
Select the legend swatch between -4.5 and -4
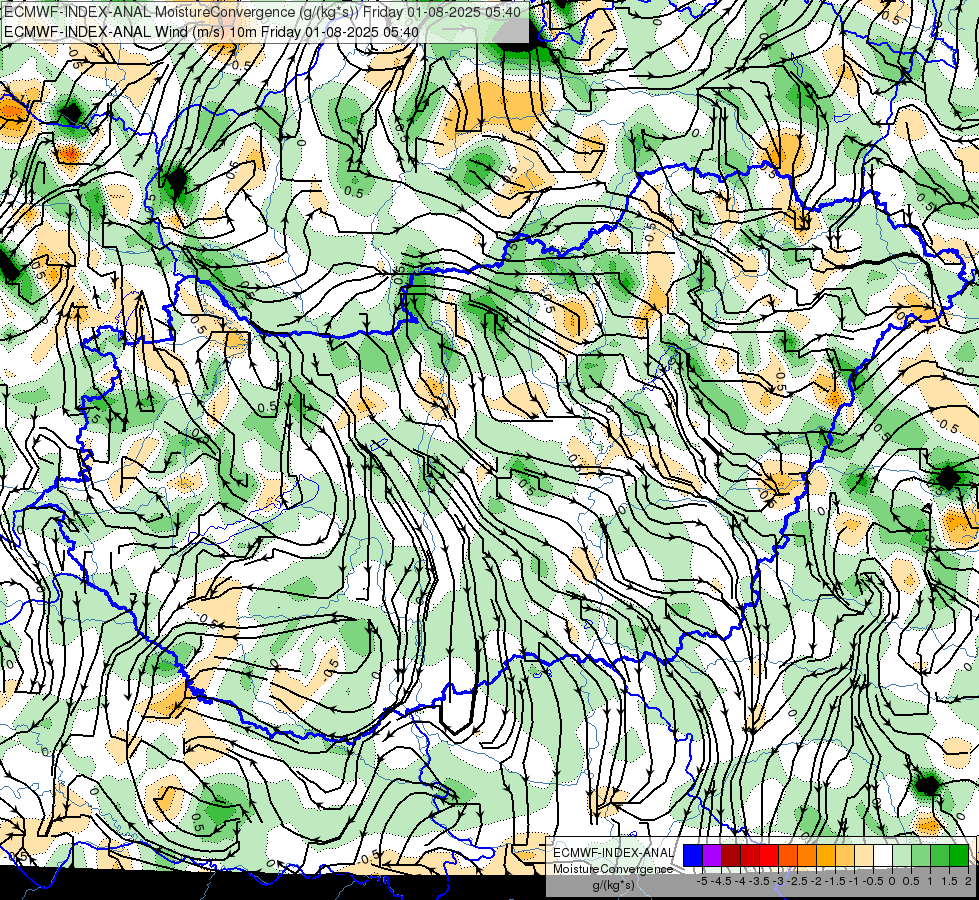[731, 855]
